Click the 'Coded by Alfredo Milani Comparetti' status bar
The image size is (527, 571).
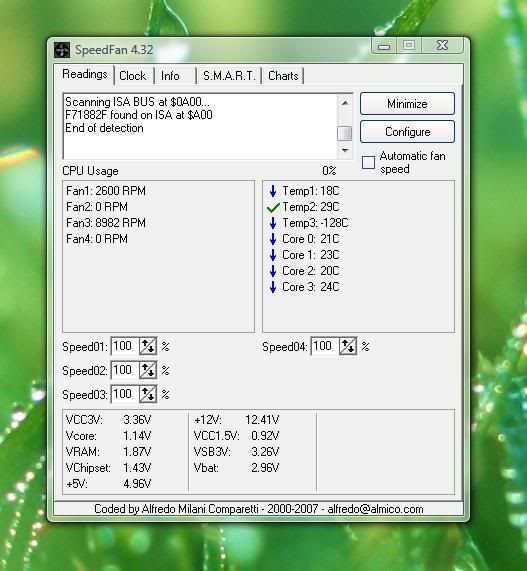pos(259,509)
